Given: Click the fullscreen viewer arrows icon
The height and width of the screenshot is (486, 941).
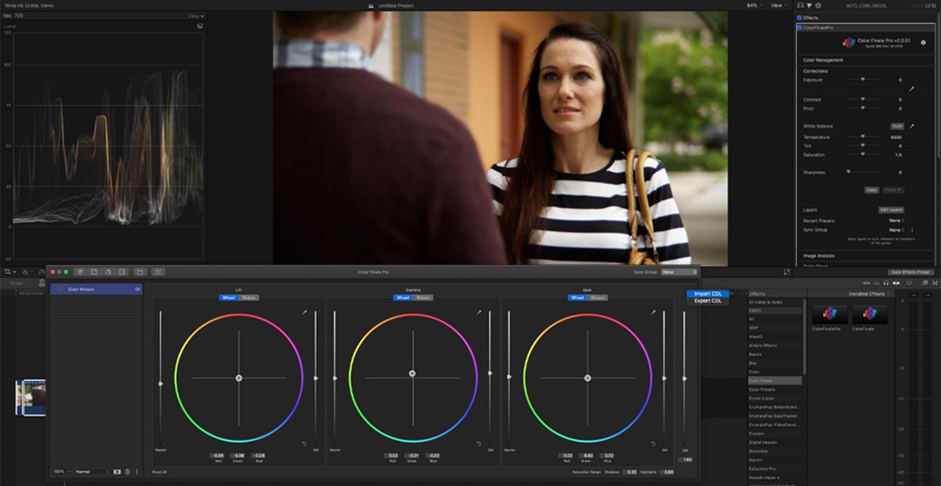Looking at the screenshot, I should click(x=786, y=272).
